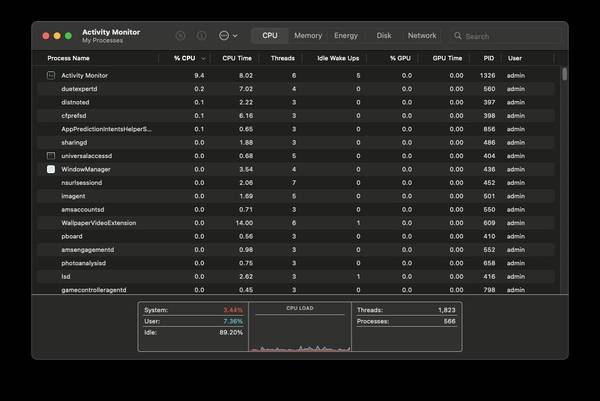This screenshot has height=401, width=600.
Task: Switch to the Disk tab
Action: click(384, 36)
